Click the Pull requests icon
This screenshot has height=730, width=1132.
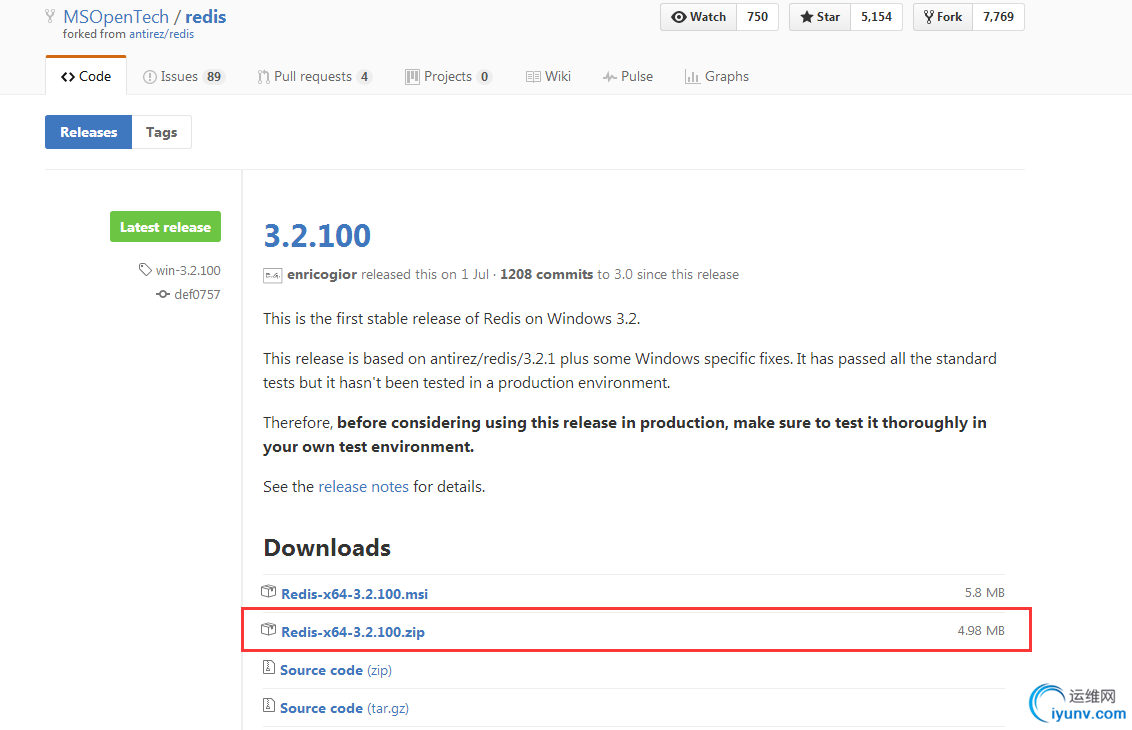[264, 77]
